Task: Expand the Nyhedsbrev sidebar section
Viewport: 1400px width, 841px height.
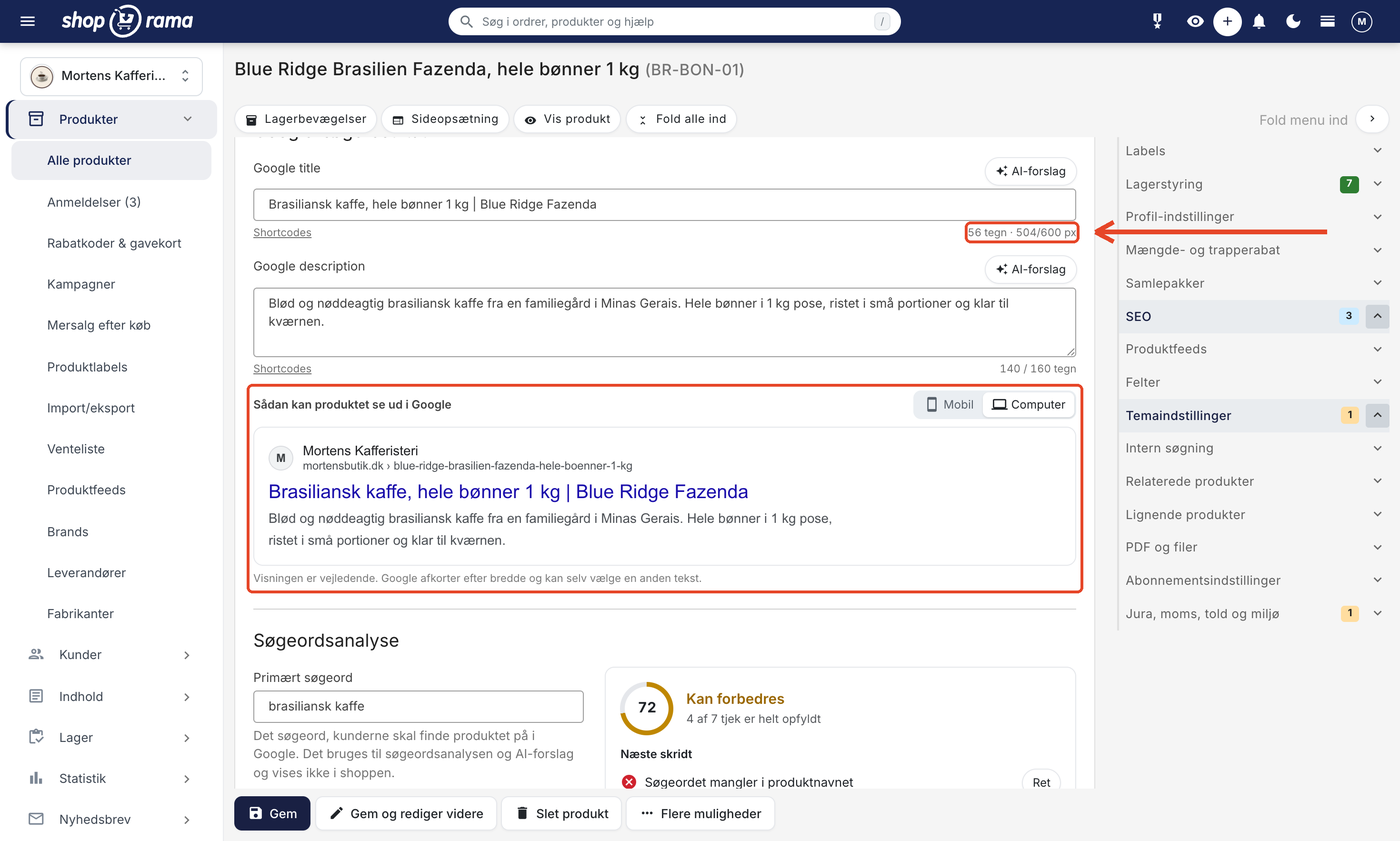Action: point(111,819)
